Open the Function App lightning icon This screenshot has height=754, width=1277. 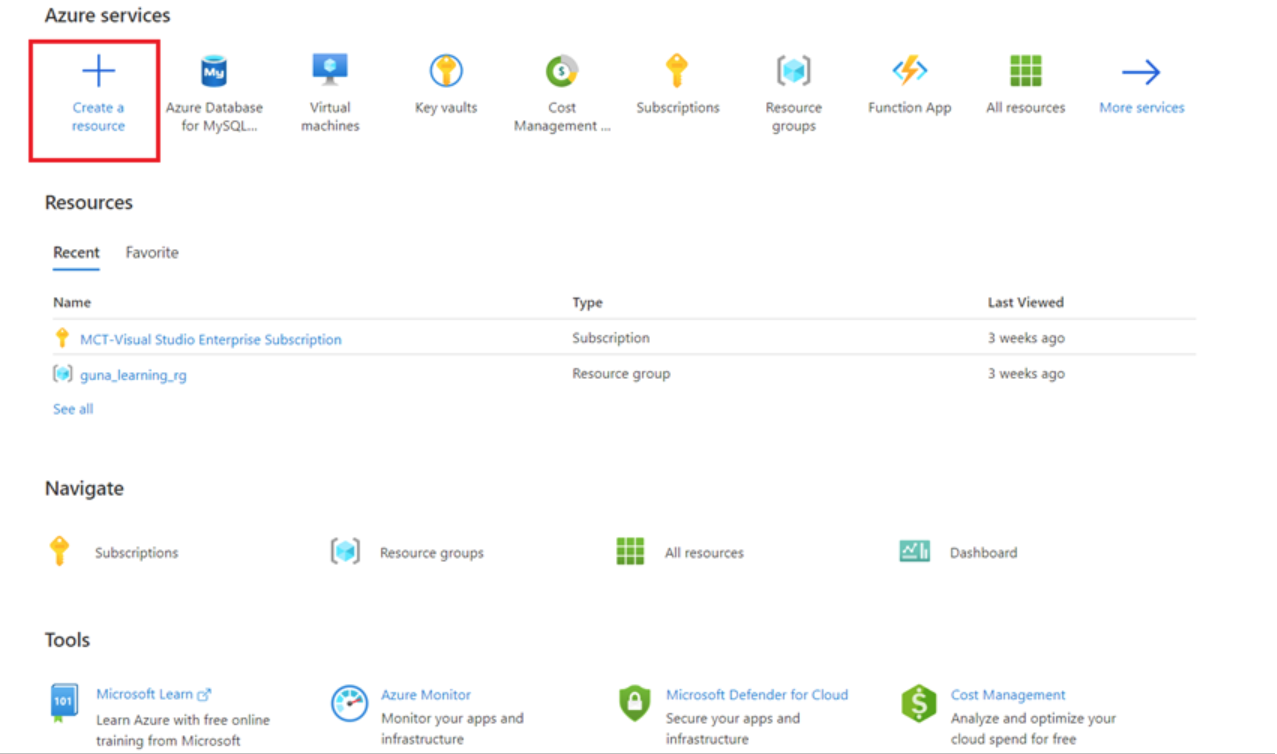[910, 71]
